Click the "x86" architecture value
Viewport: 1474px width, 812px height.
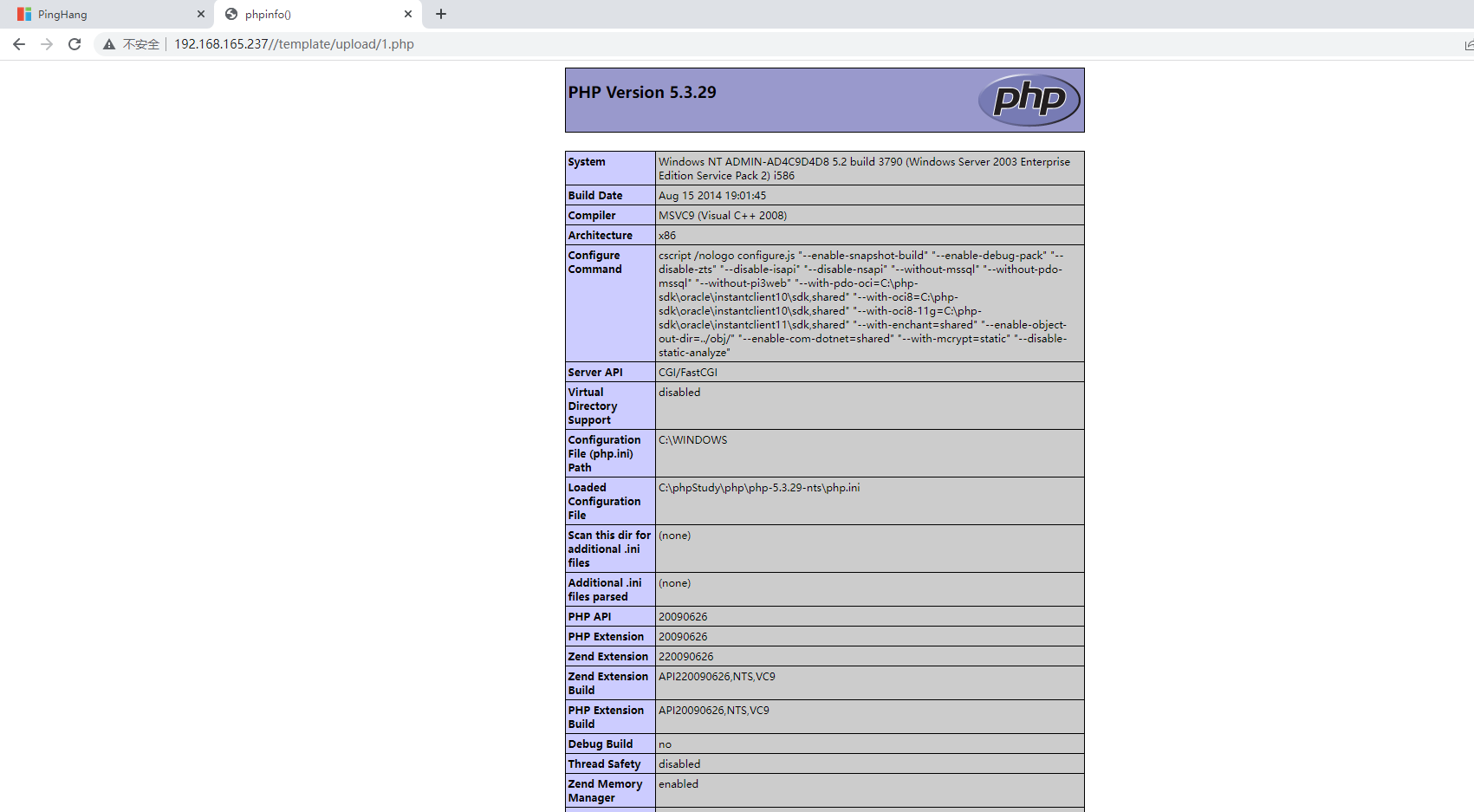coord(667,236)
